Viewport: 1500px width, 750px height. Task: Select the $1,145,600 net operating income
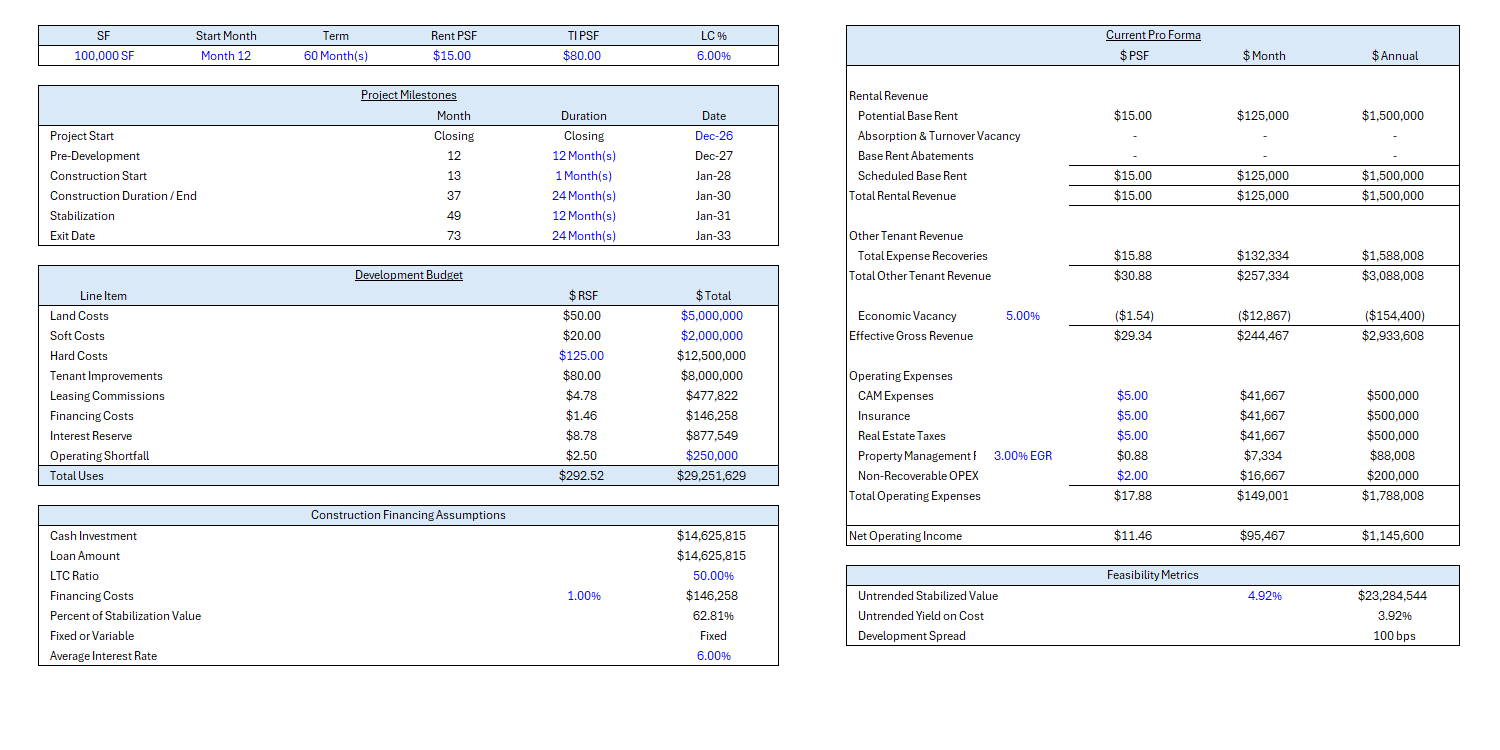[x=1393, y=536]
